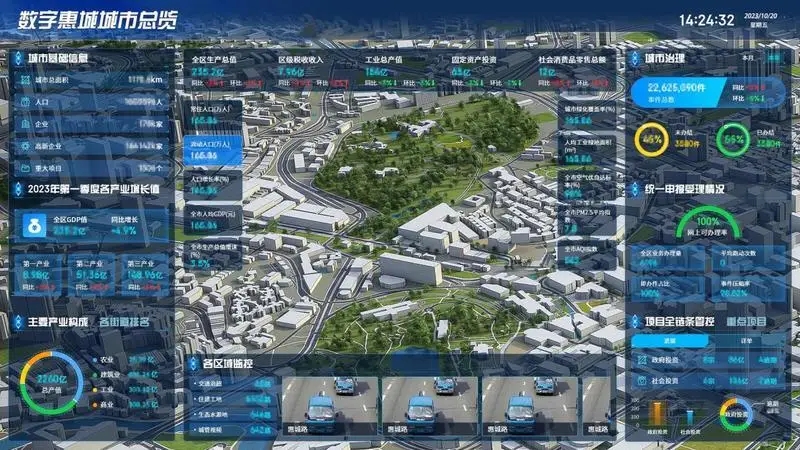Click the 城市治理 panel header icon

(633, 59)
